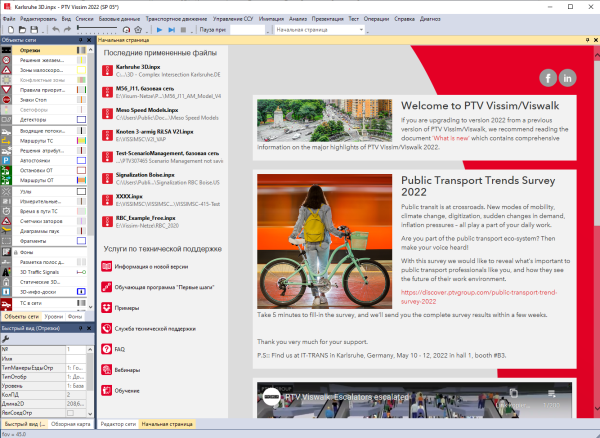The image size is (600, 438).
Task: Select the Автостоянки parking icon
Action: point(8,158)
